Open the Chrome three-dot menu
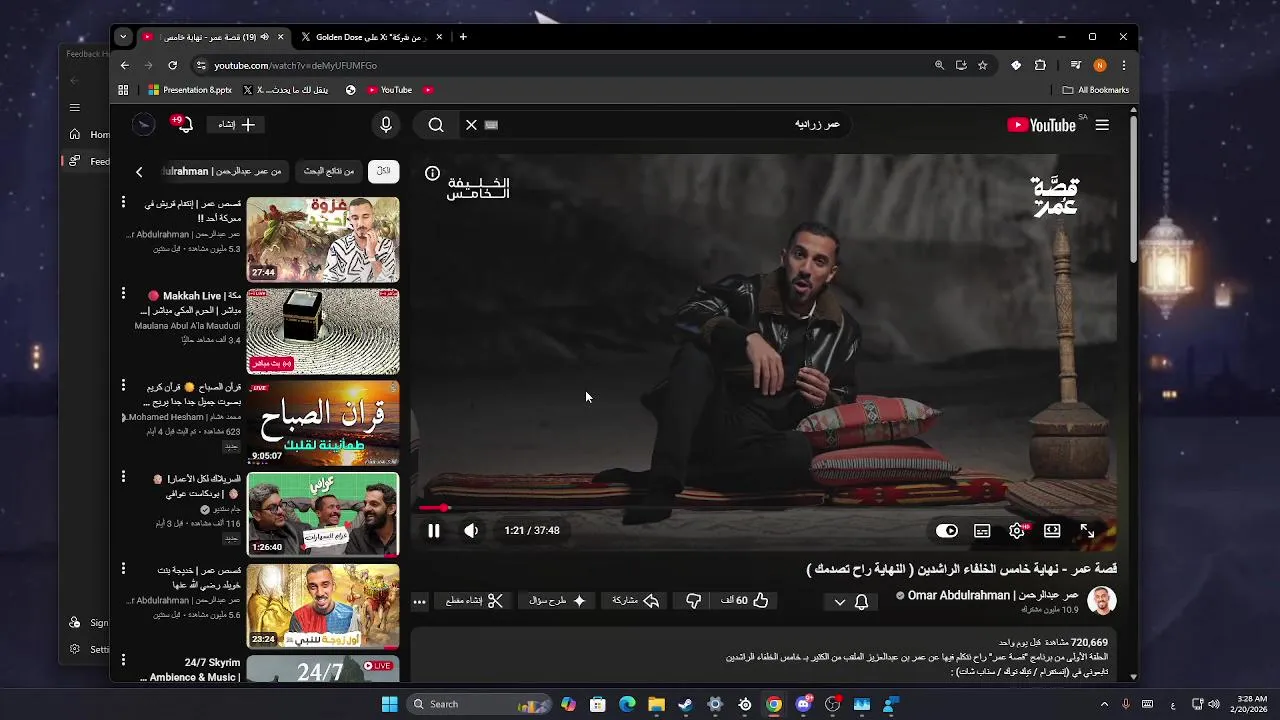Image resolution: width=1280 pixels, height=720 pixels. tap(1124, 65)
